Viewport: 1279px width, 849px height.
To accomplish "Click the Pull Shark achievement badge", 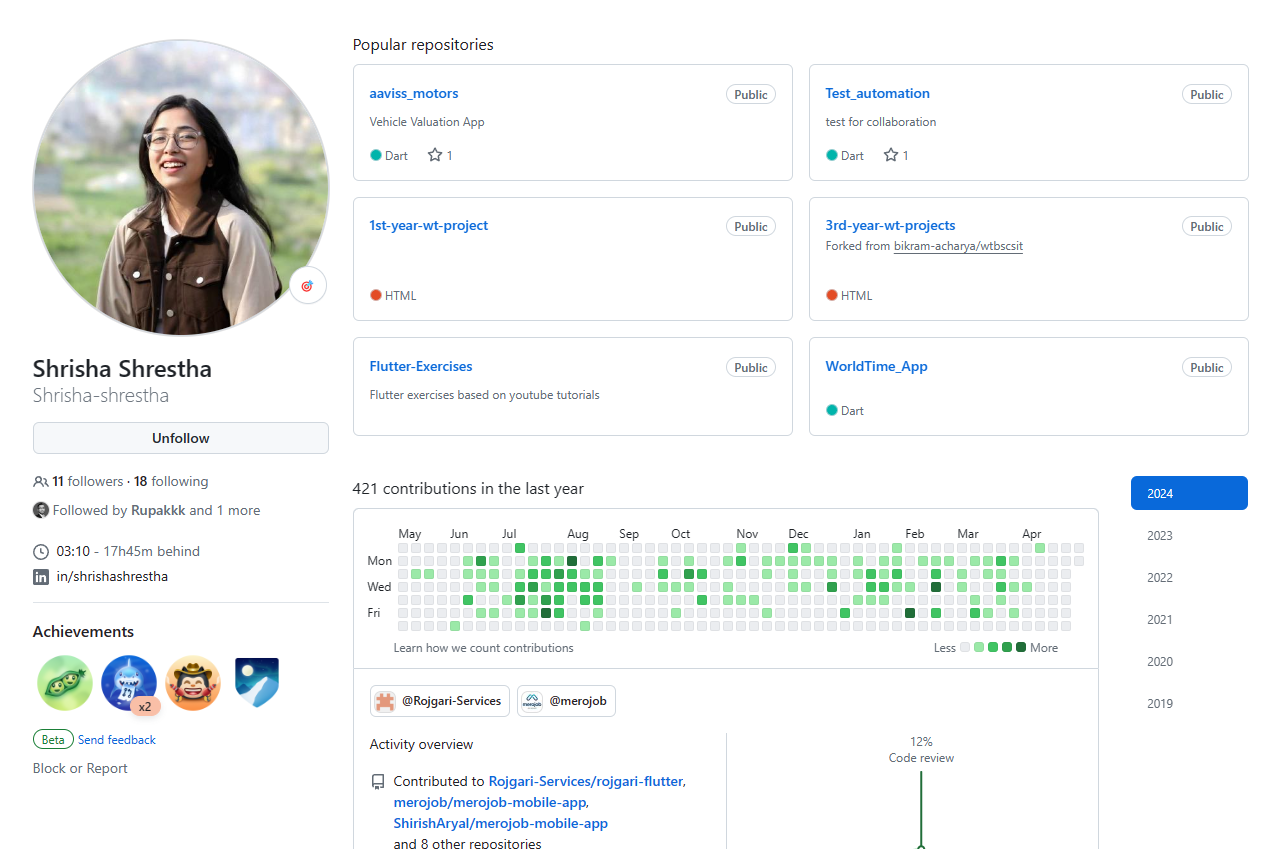I will coord(128,682).
